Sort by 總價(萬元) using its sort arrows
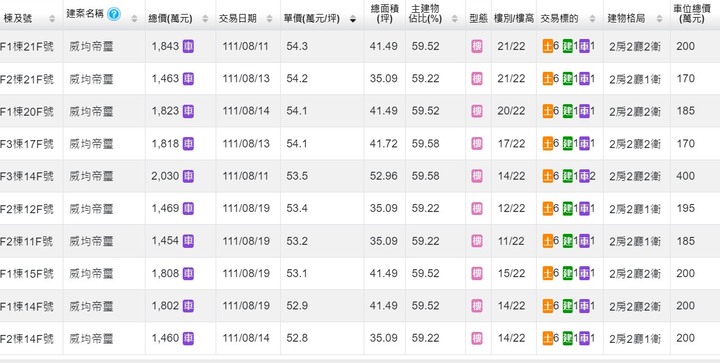The height and width of the screenshot is (363, 720). coord(205,19)
